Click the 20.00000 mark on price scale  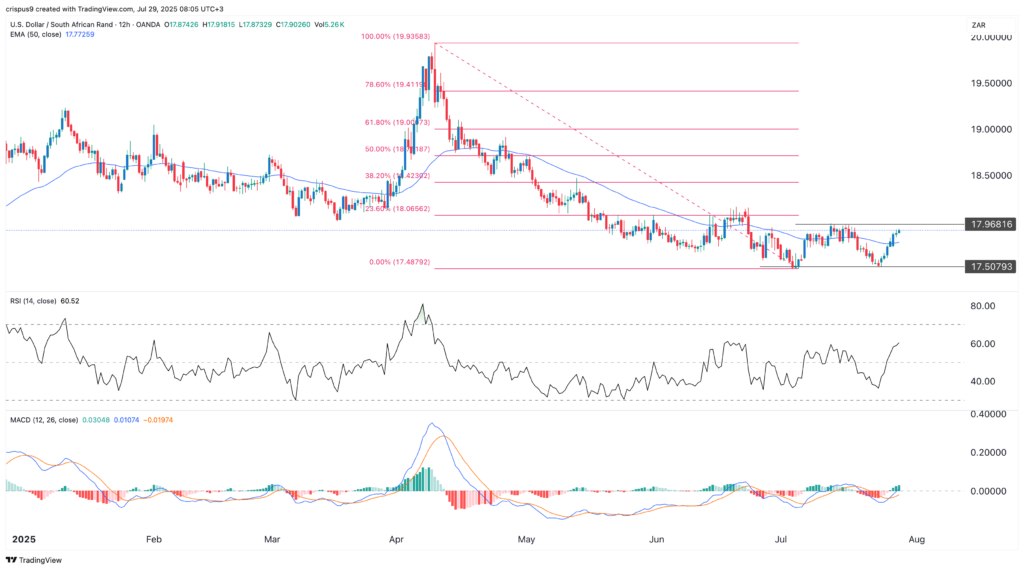986,37
